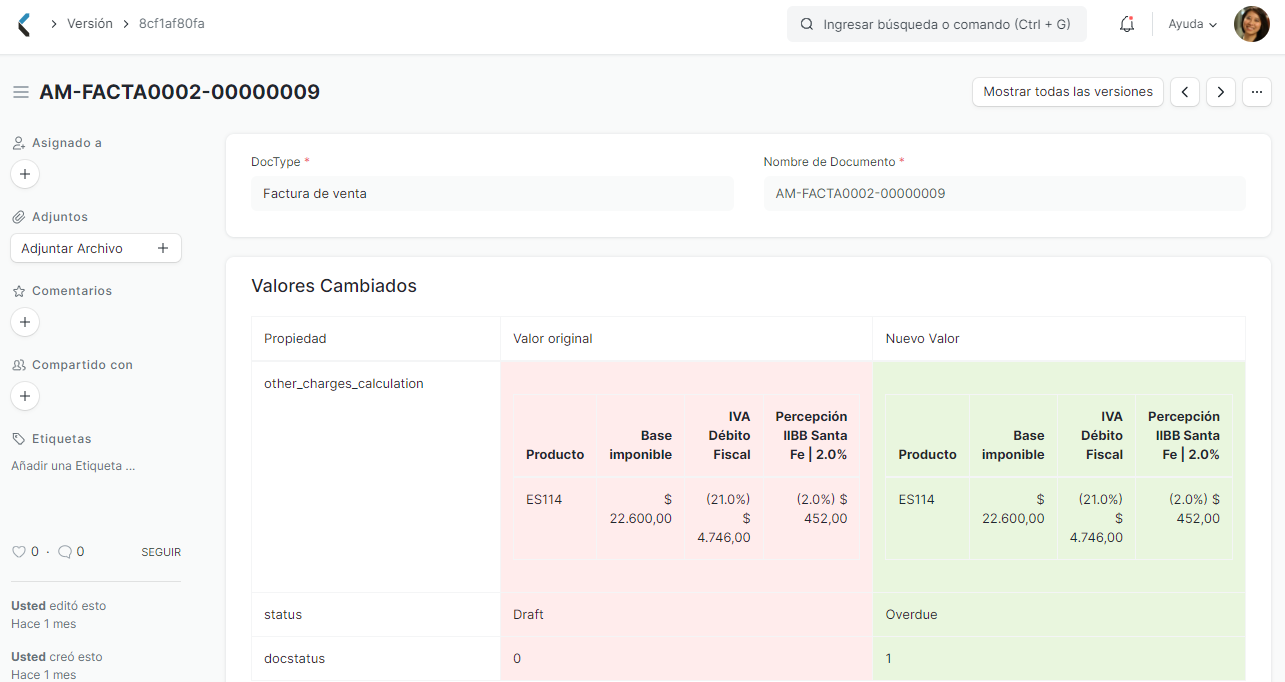The width and height of the screenshot is (1285, 682).
Task: Add an assignee with plus button
Action: (x=25, y=174)
